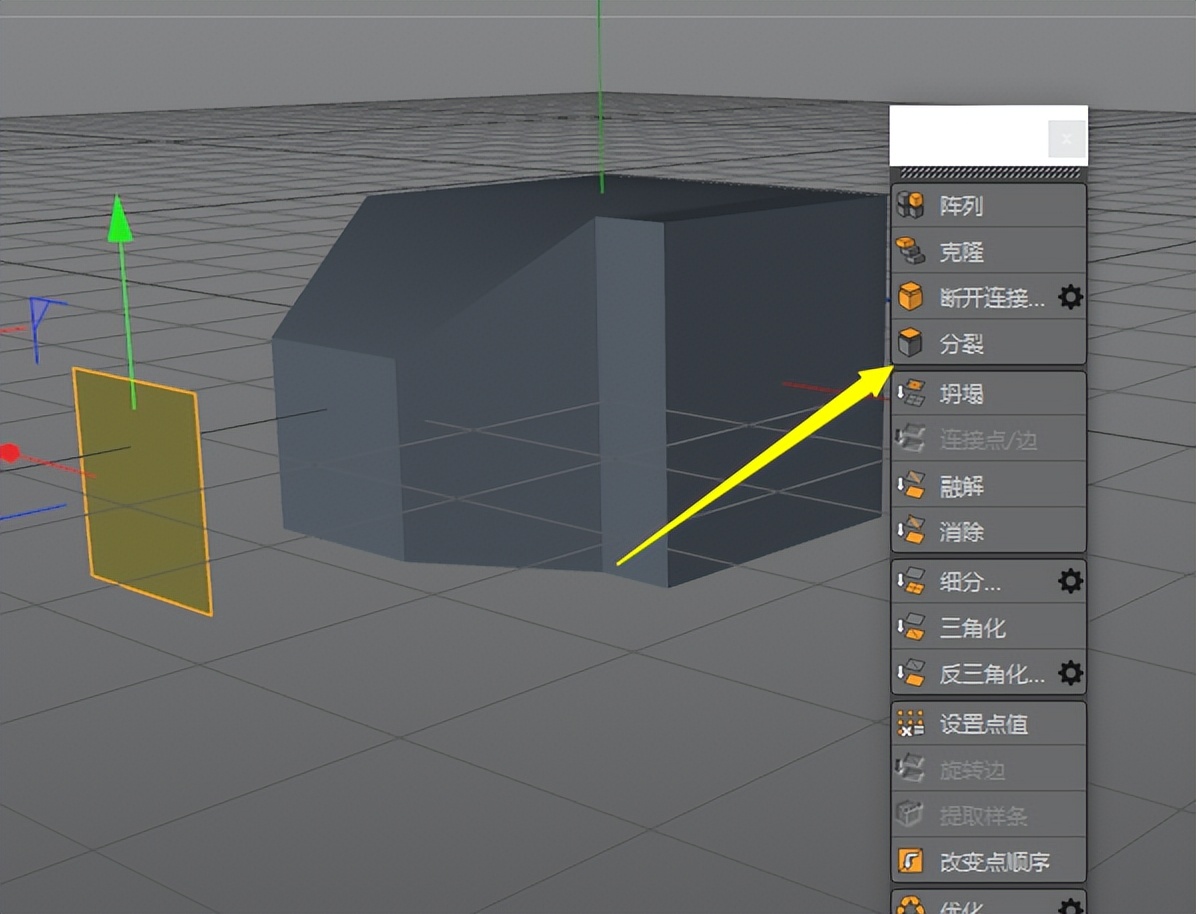The height and width of the screenshot is (914, 1196).
Task: Open 断开连接 (Disconnect) settings via gear icon
Action: click(1070, 297)
